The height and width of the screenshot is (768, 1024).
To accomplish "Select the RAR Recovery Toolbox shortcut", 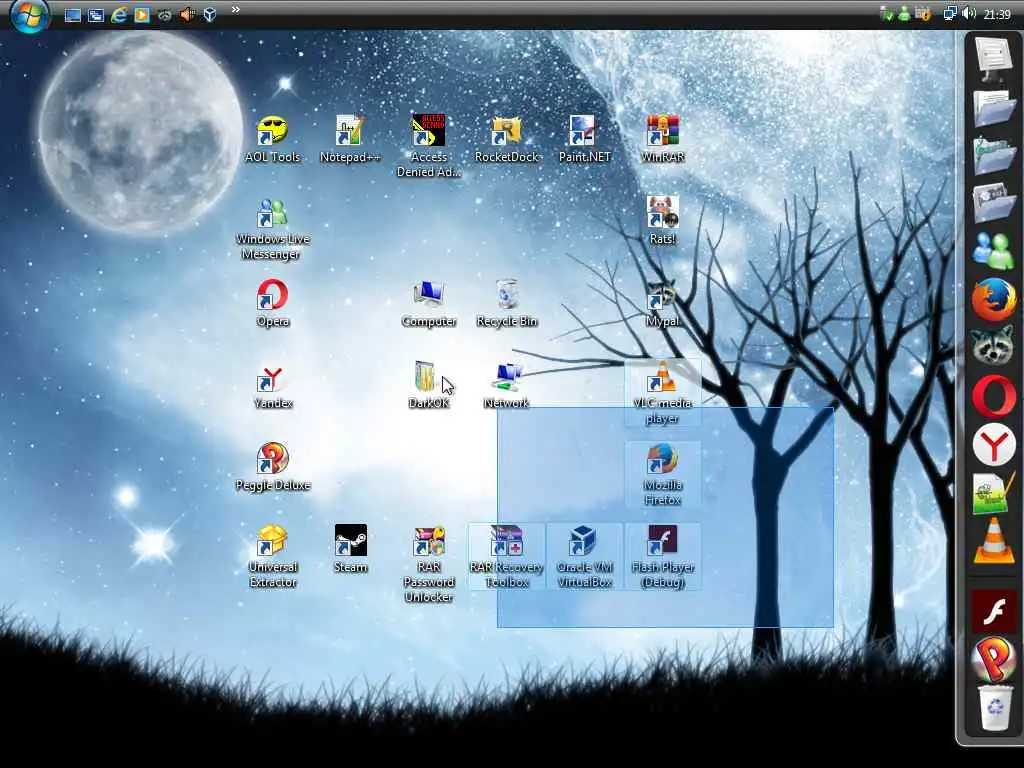I will click(506, 557).
